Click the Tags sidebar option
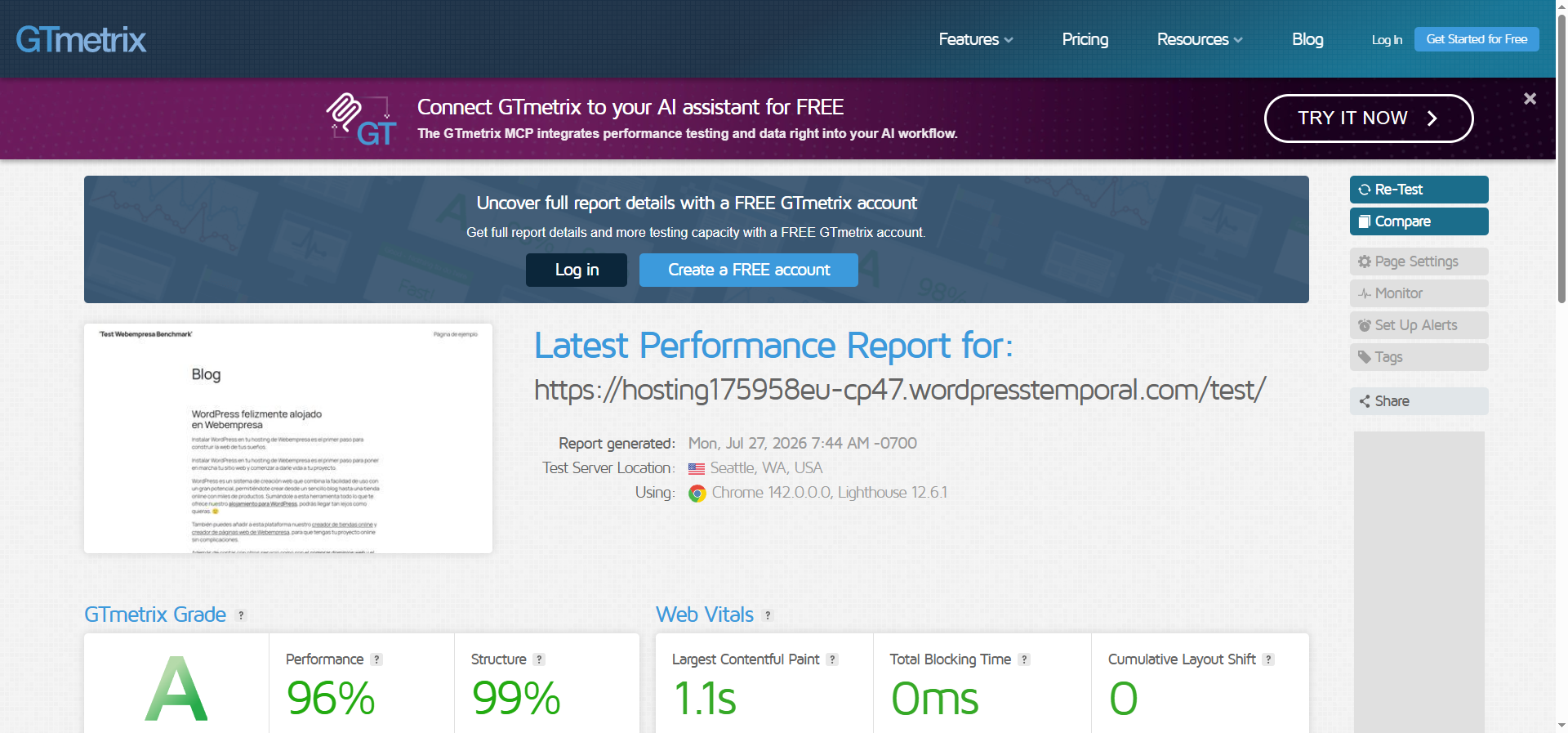 [x=1419, y=357]
